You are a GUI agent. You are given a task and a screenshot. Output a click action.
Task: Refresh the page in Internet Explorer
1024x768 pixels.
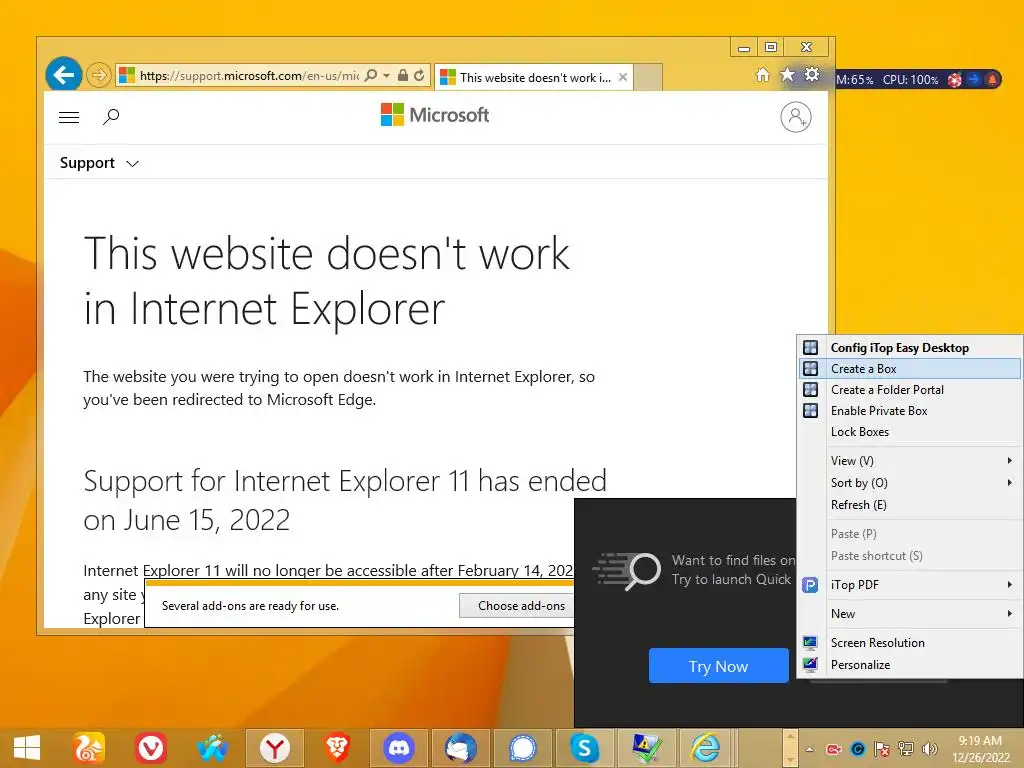coord(419,76)
